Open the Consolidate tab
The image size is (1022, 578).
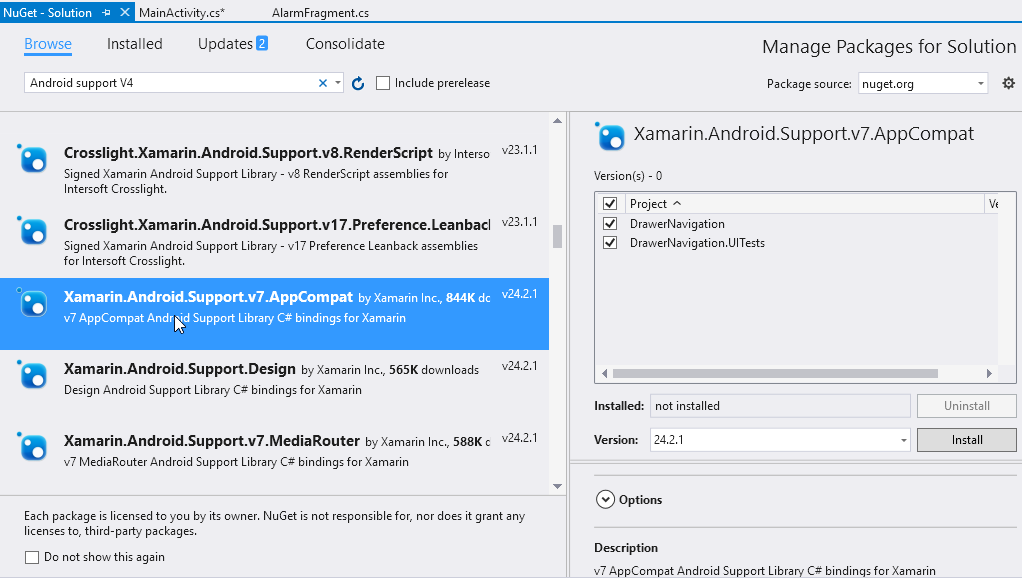345,44
